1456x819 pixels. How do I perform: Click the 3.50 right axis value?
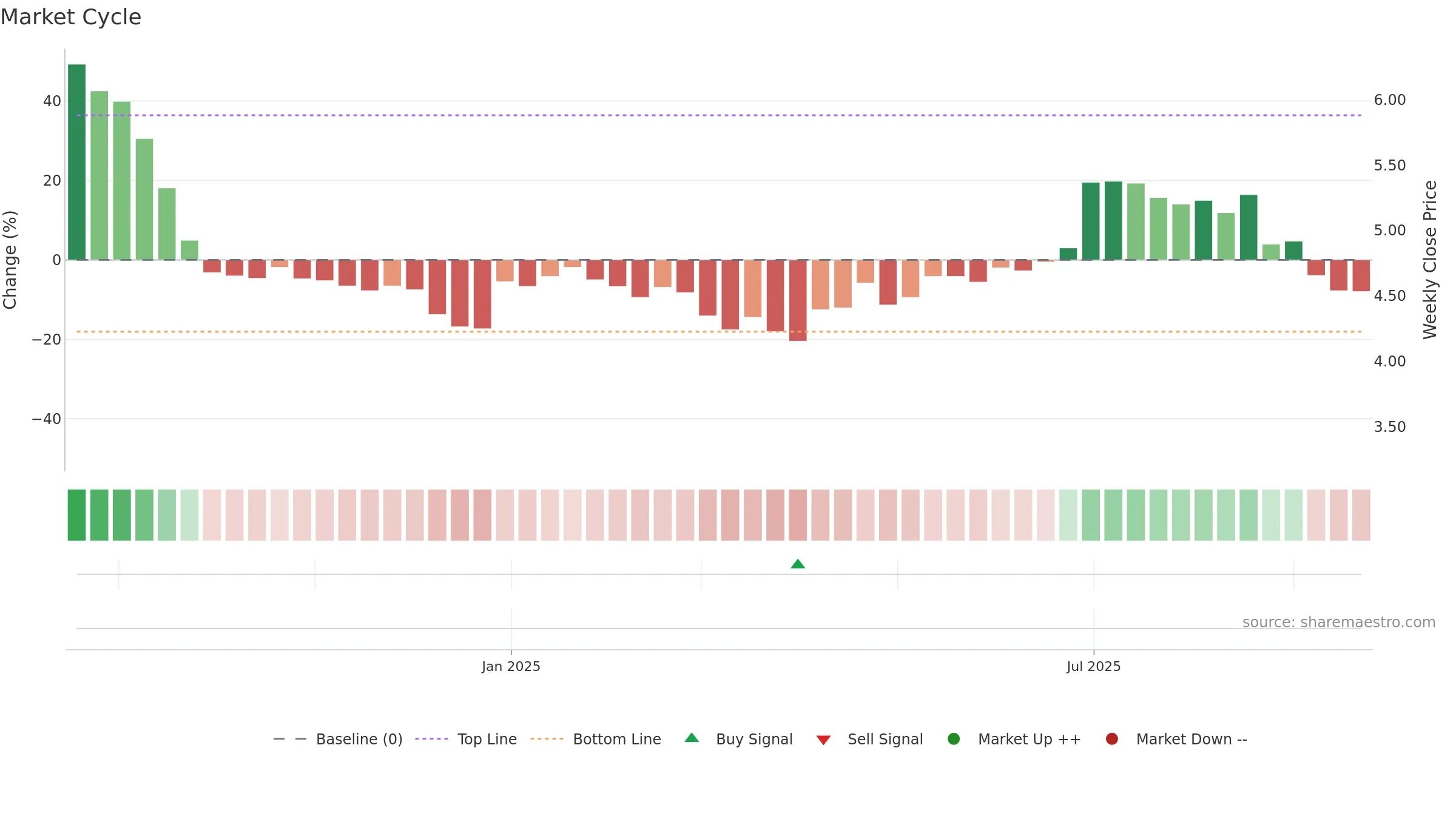(1390, 427)
